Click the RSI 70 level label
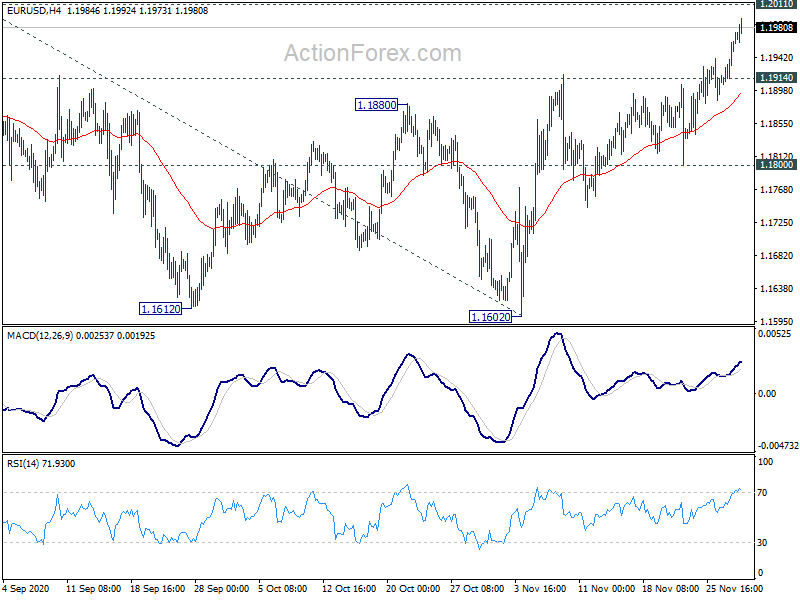Viewport: 800px width, 600px height. click(x=762, y=492)
